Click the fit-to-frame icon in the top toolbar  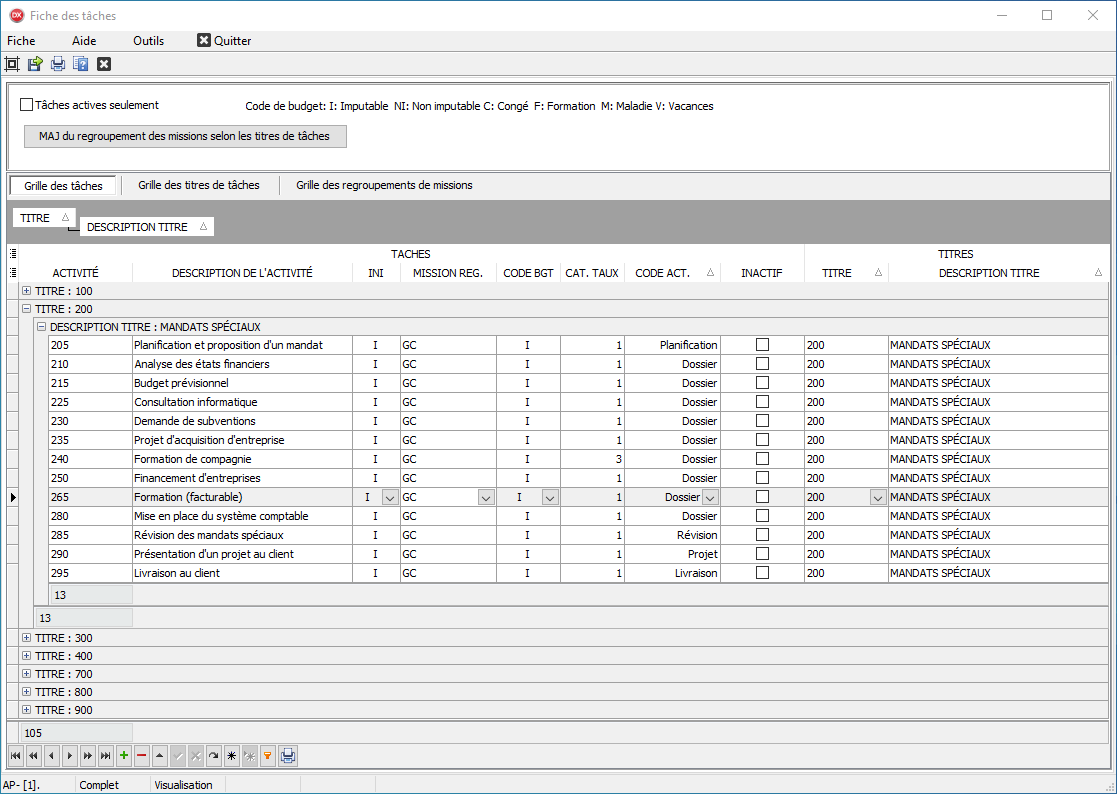point(12,64)
